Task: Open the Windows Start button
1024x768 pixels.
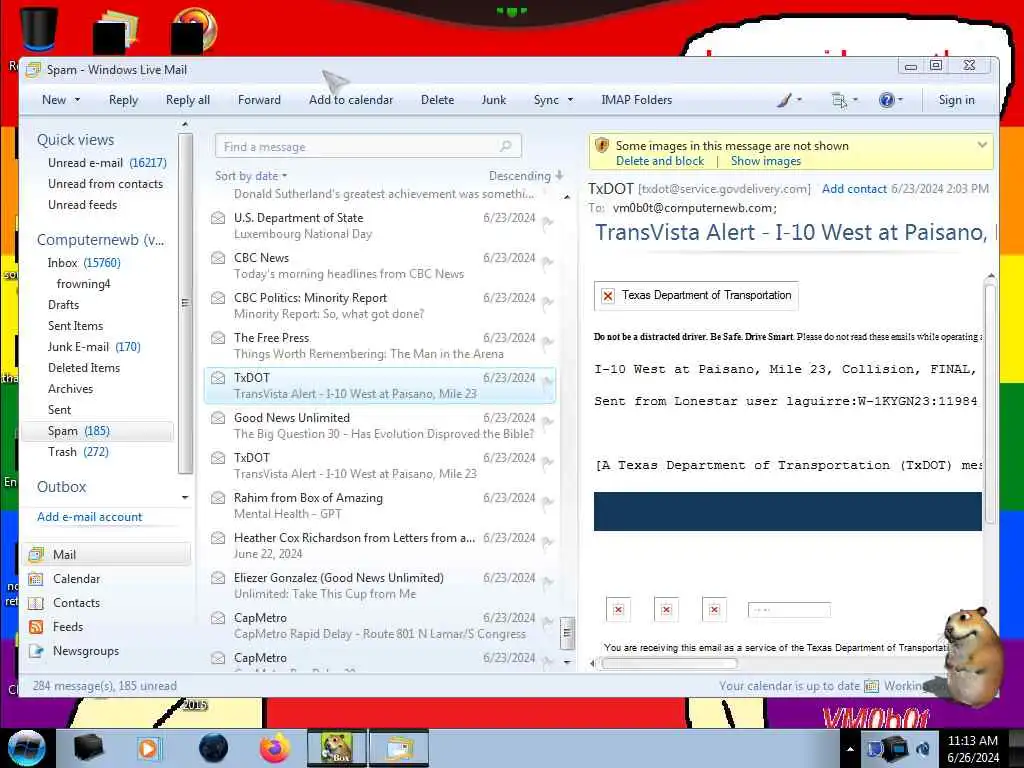Action: point(26,748)
